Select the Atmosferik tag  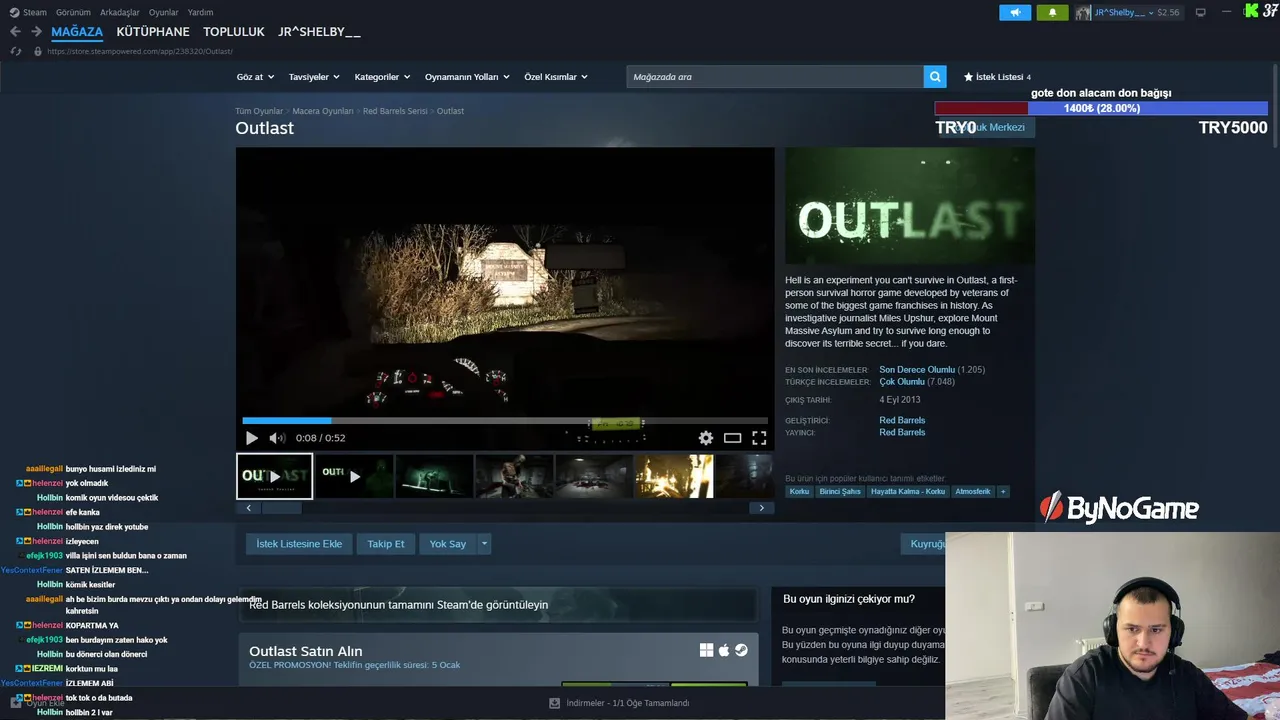coord(973,492)
